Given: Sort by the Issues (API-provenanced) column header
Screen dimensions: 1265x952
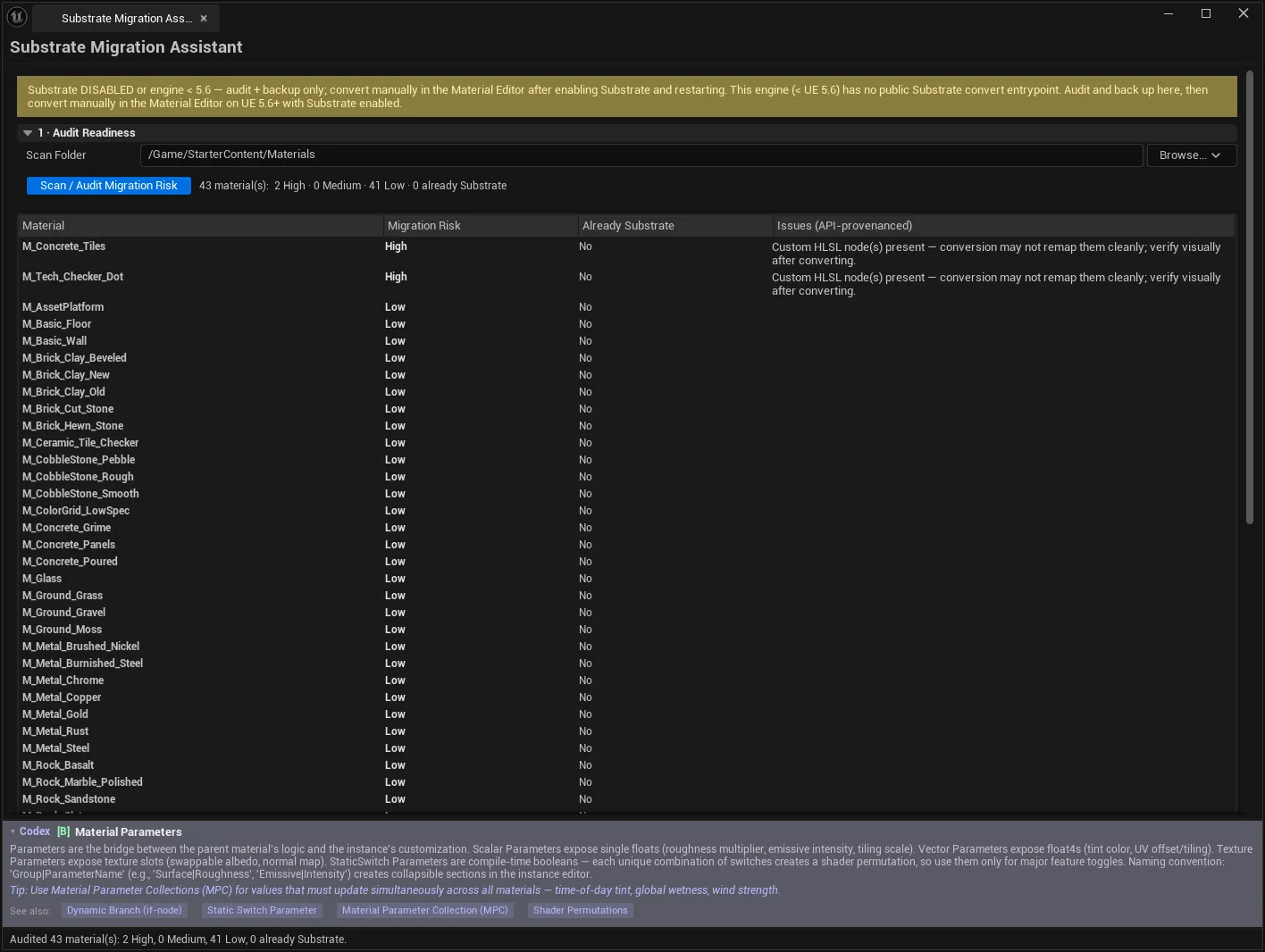Looking at the screenshot, I should [x=1003, y=226].
